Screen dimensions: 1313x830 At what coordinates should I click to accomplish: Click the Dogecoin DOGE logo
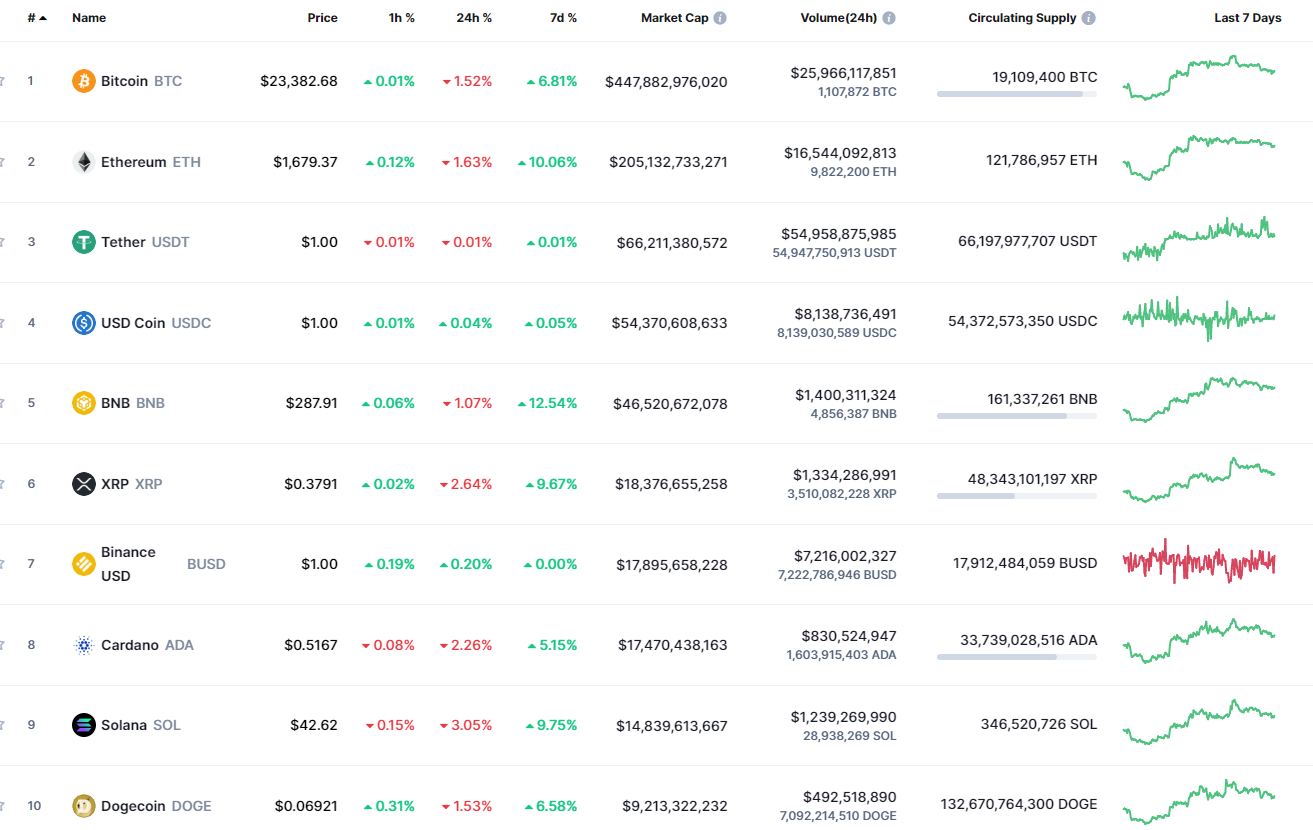[83, 805]
